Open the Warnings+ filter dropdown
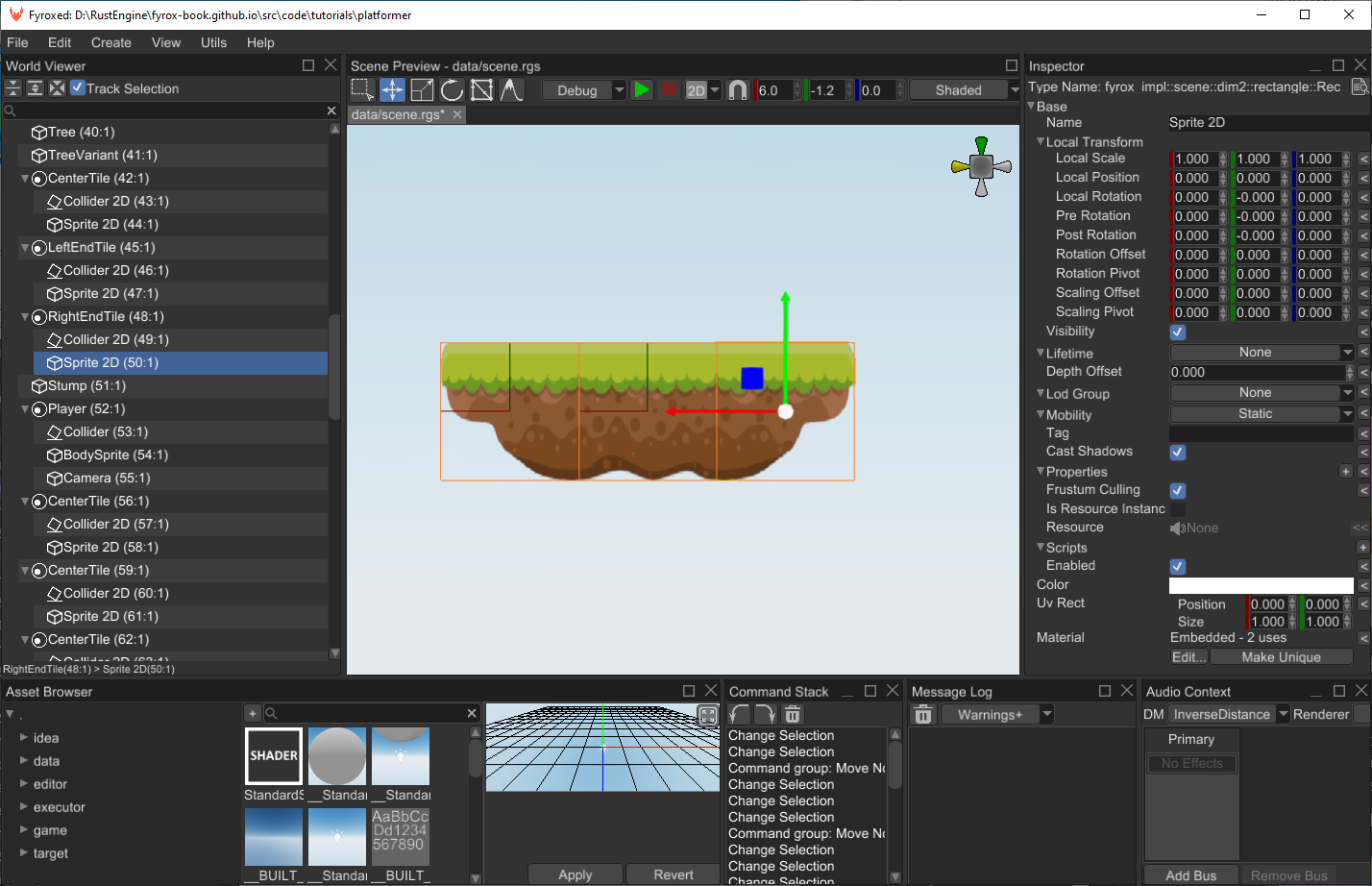1372x886 pixels. 997,714
